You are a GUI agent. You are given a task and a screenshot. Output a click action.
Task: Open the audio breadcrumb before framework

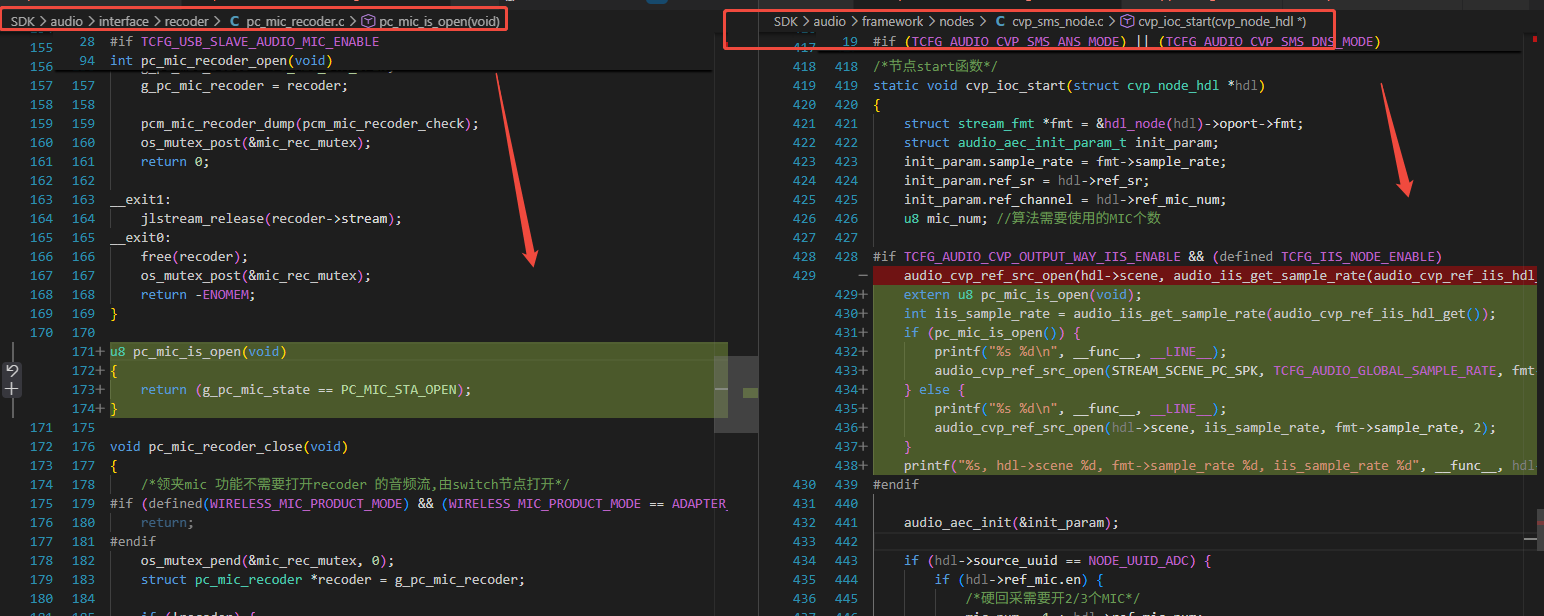pyautogui.click(x=830, y=20)
